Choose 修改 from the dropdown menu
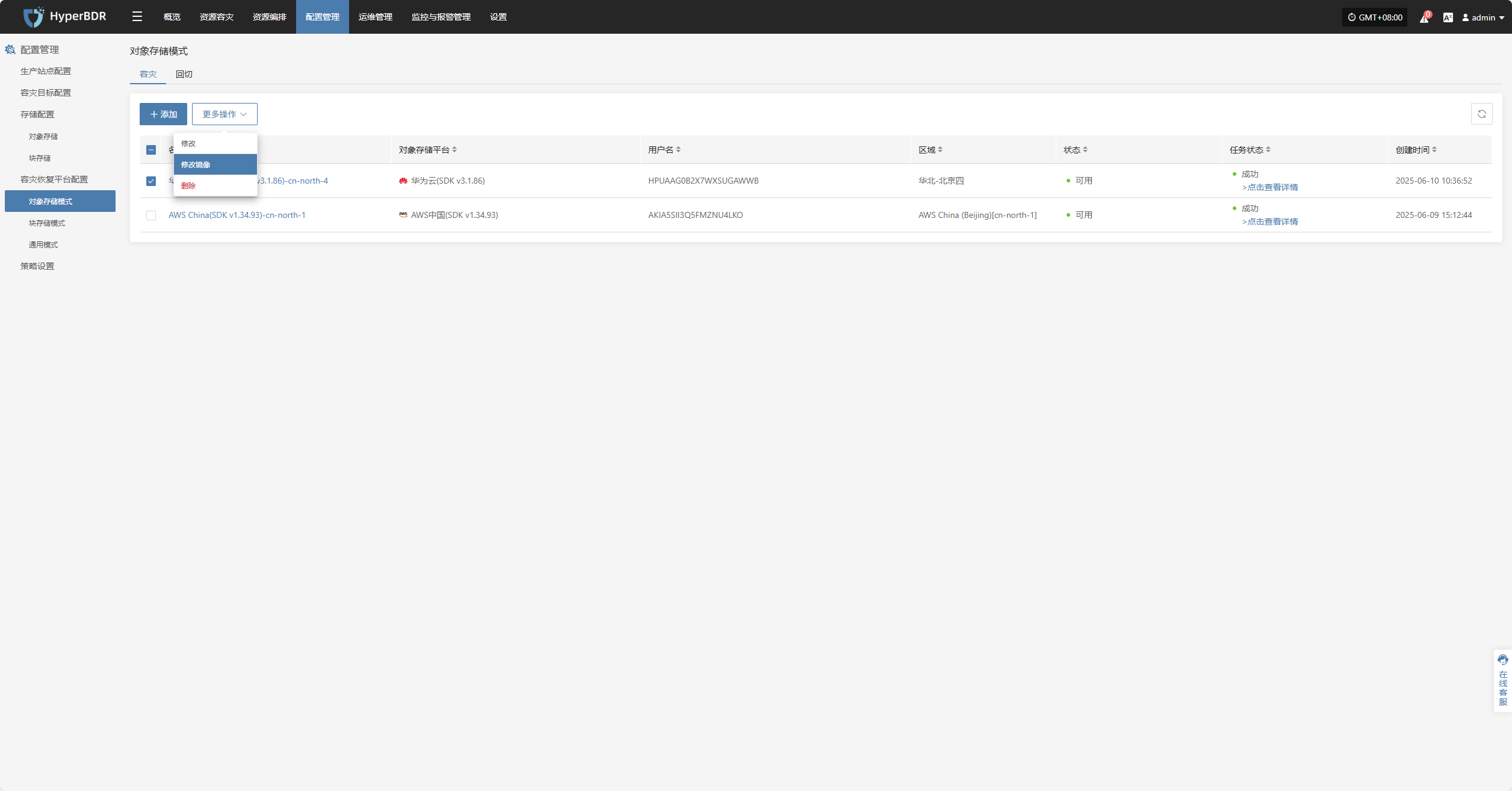The image size is (1512, 791). [215, 143]
